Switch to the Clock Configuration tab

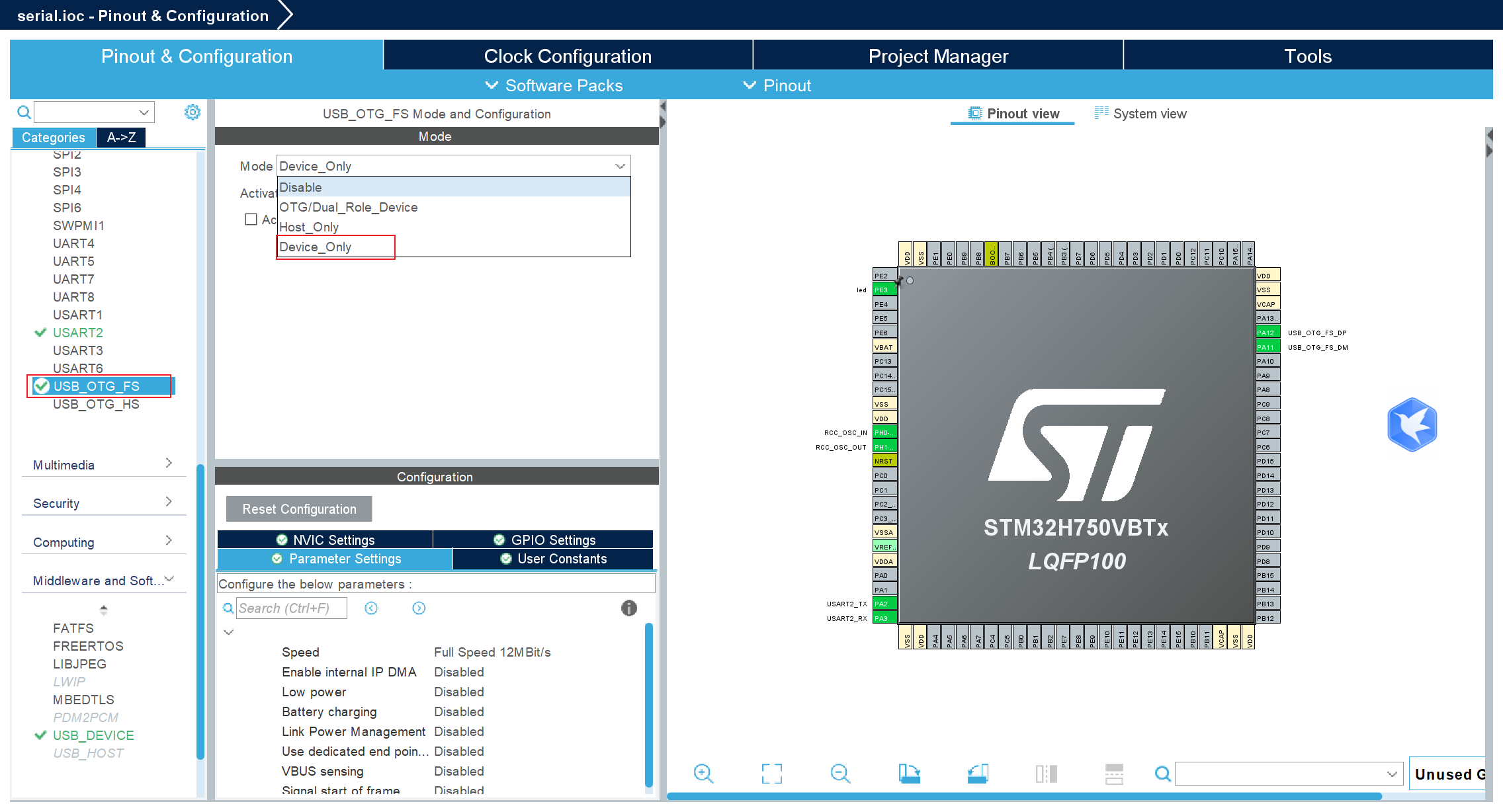[x=568, y=56]
